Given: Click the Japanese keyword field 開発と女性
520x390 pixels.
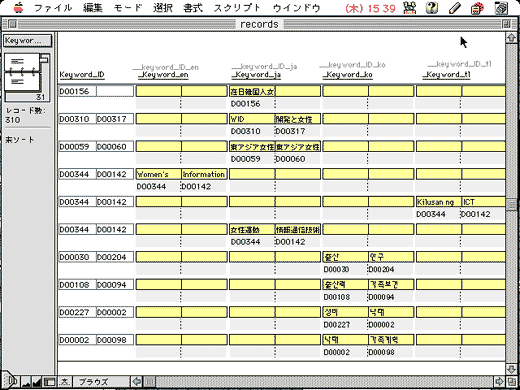Looking at the screenshot, I should coord(298,119).
